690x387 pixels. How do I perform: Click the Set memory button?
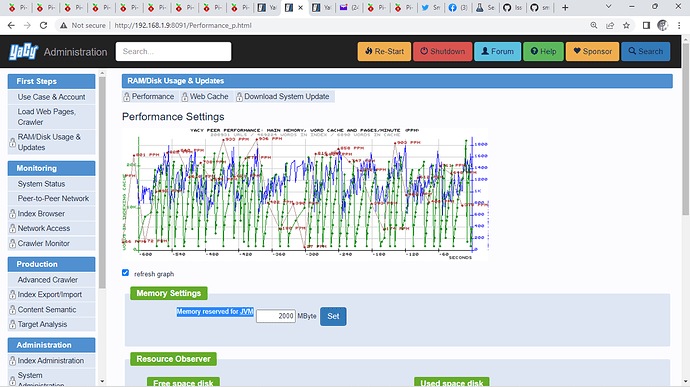point(333,316)
